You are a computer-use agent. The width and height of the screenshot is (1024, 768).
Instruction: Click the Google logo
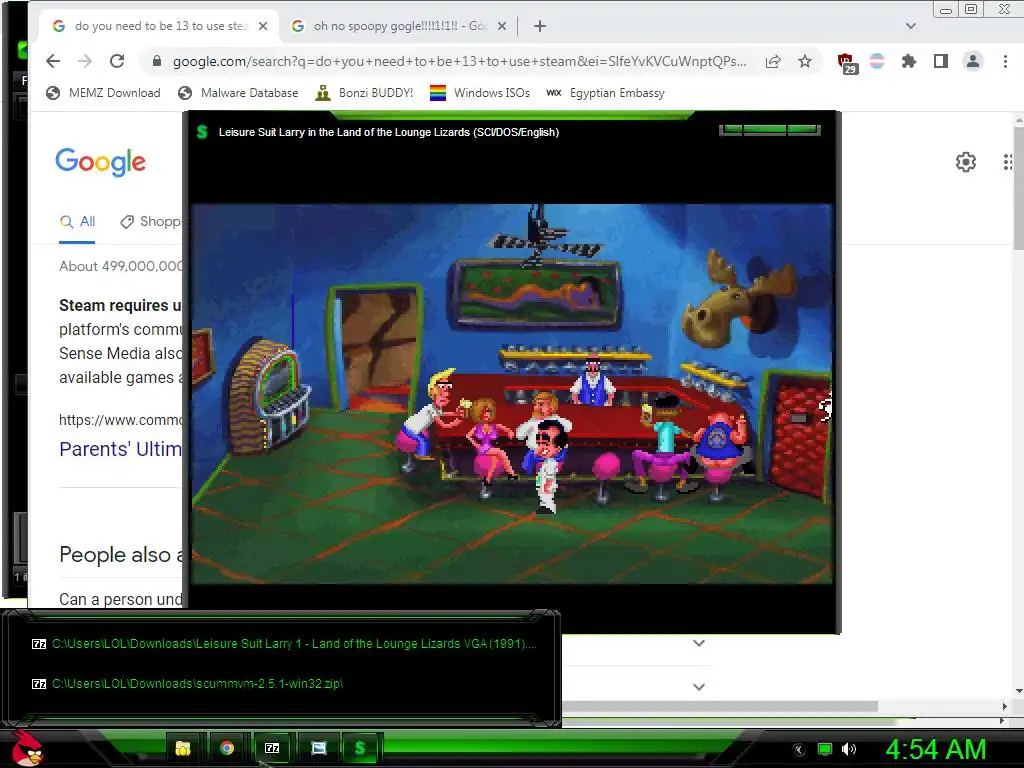(101, 161)
